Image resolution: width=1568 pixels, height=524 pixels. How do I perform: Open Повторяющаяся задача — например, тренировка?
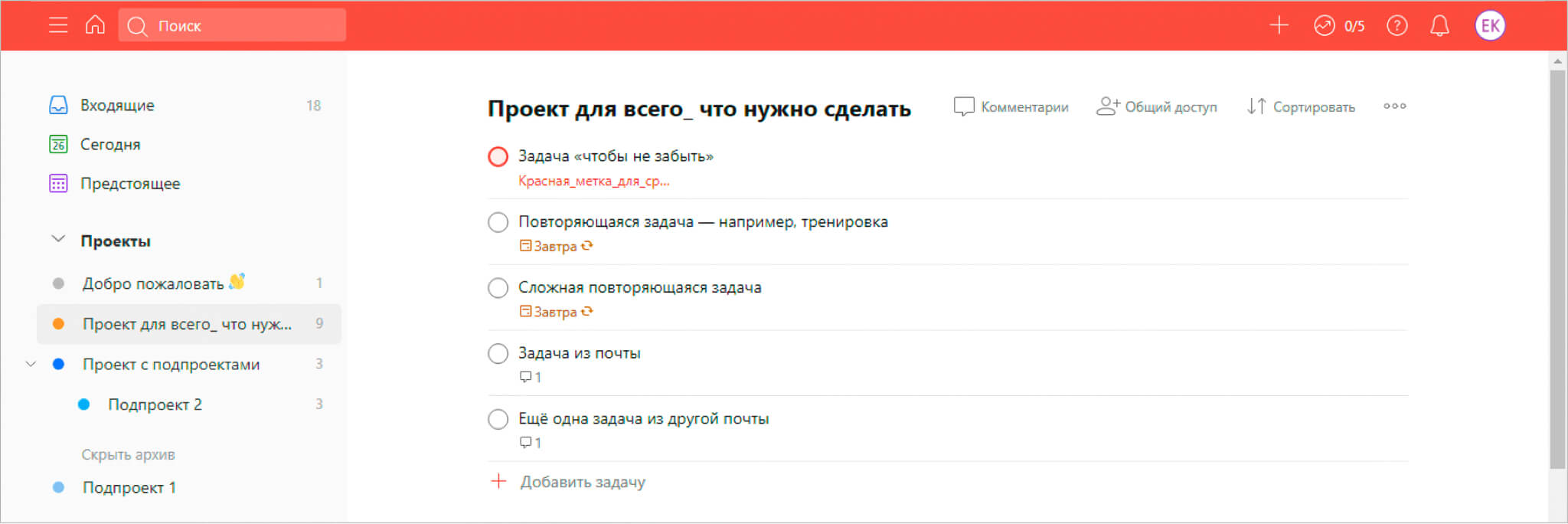click(703, 222)
